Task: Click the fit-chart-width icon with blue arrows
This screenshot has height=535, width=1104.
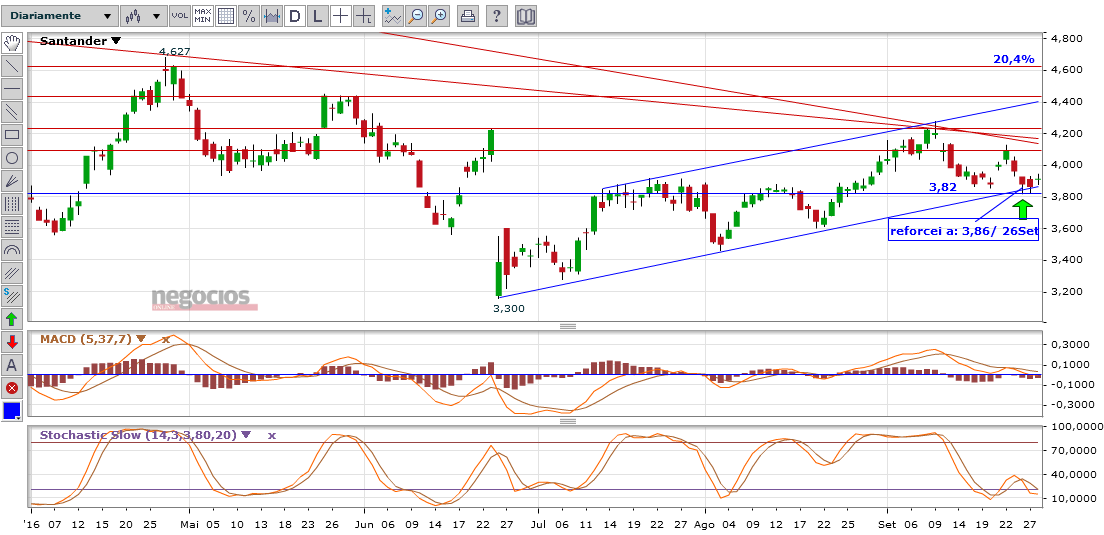Action: click(272, 15)
